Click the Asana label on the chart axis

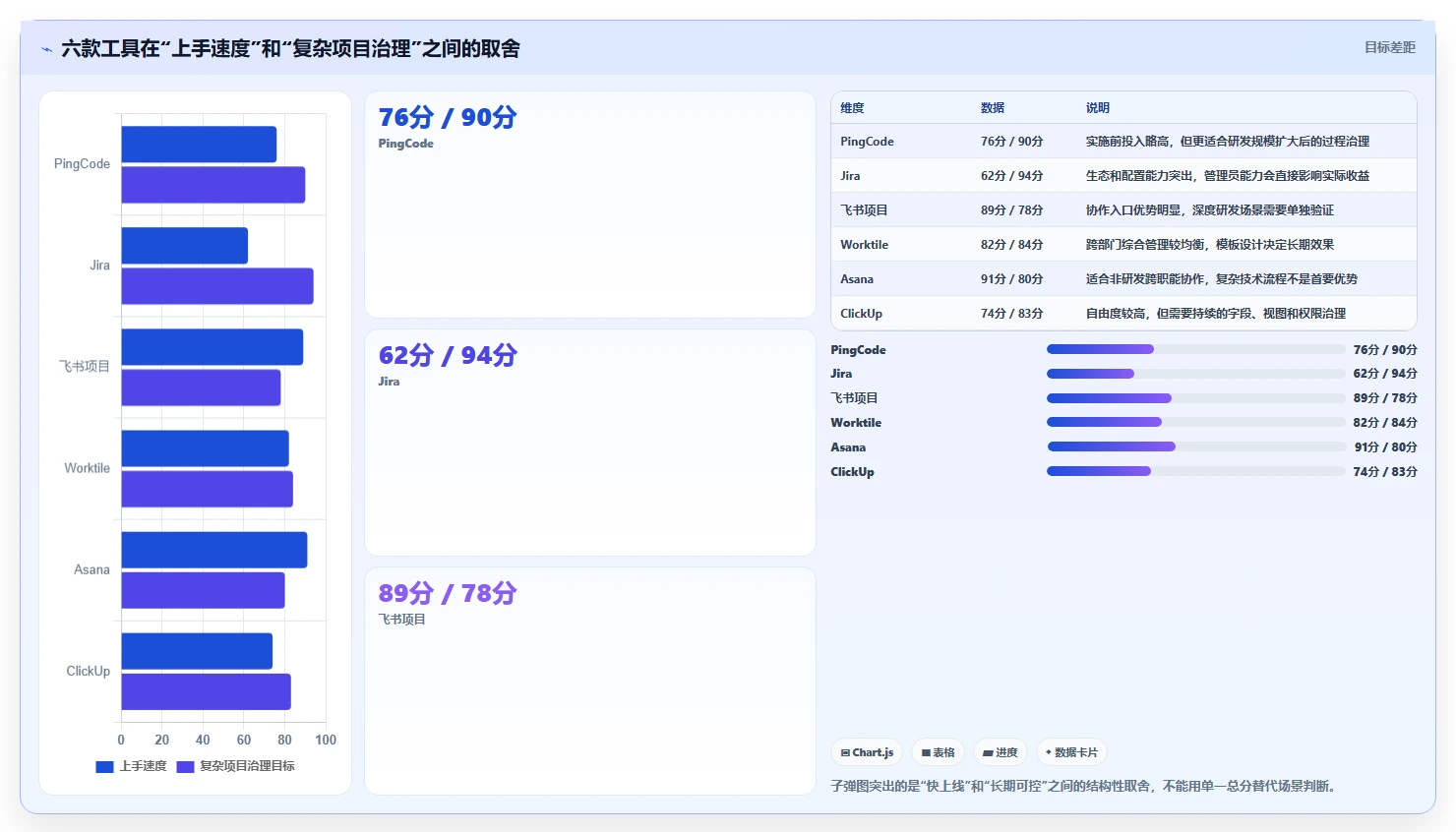91,569
